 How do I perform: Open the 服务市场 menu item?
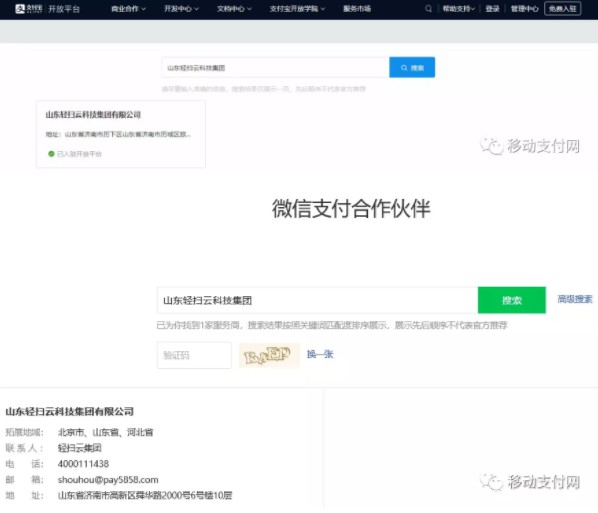pos(357,9)
